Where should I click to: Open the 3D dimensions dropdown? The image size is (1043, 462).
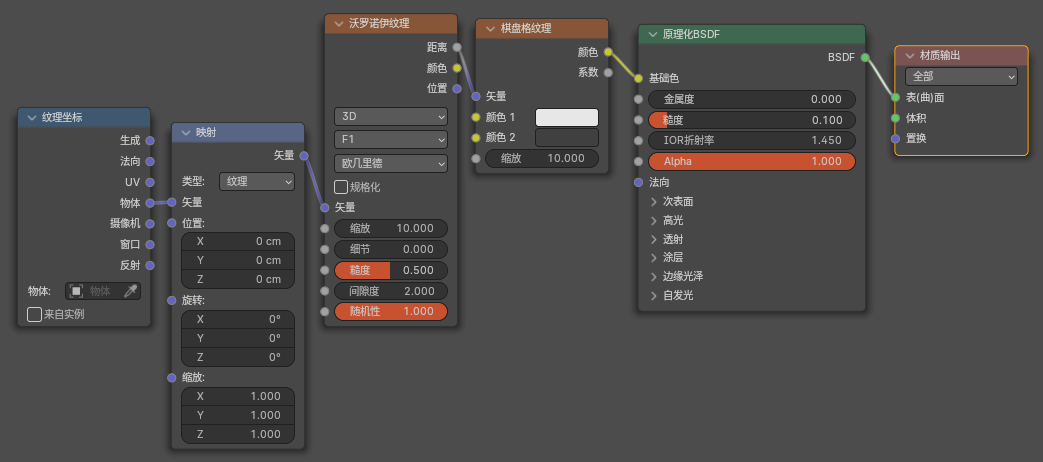[391, 117]
